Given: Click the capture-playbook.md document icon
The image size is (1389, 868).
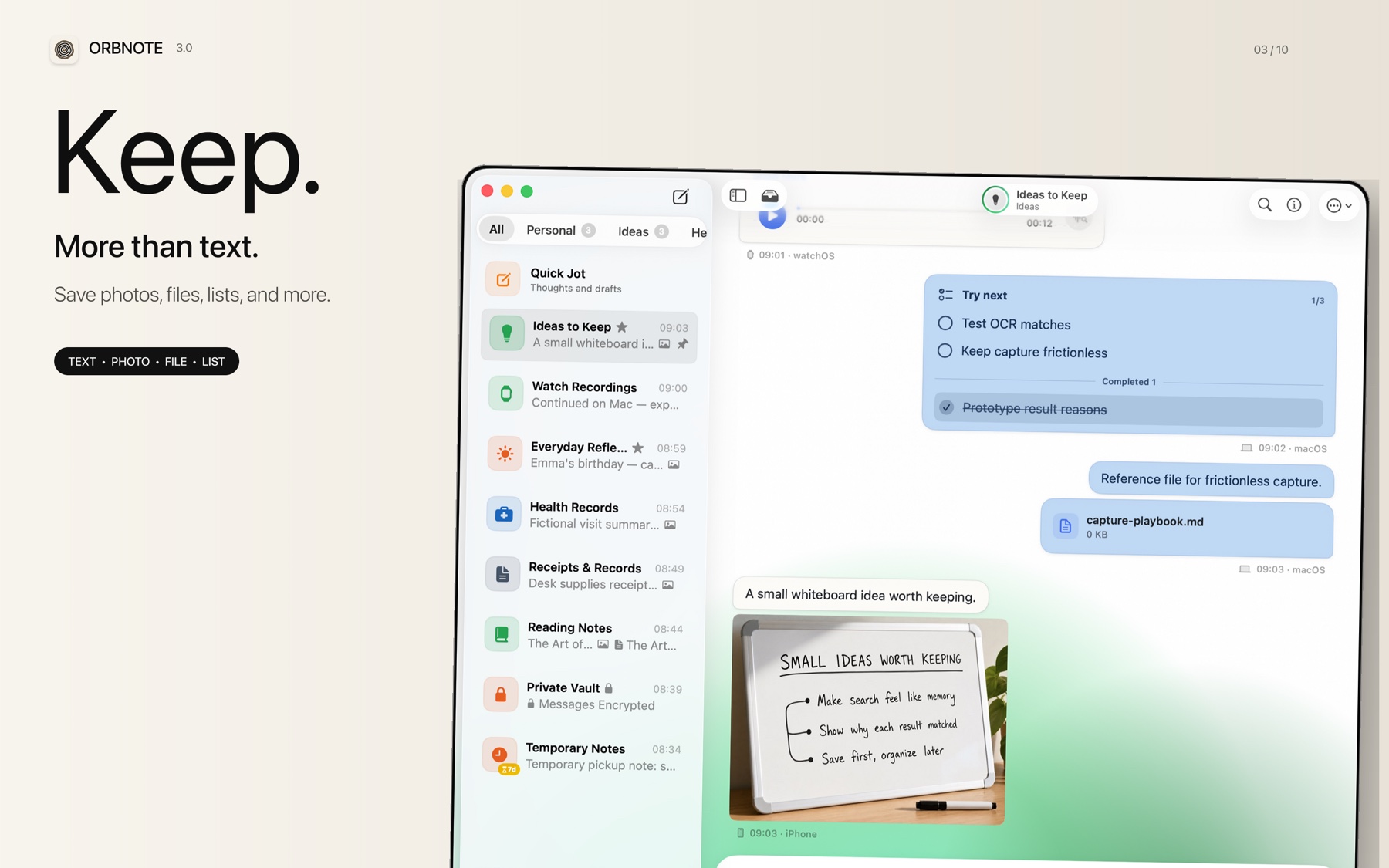Looking at the screenshot, I should point(1065,526).
